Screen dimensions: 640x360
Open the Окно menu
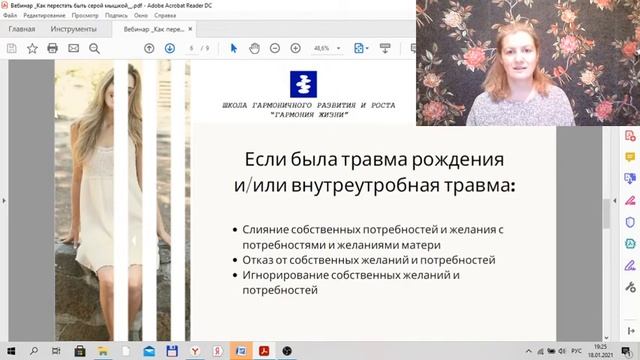point(141,16)
